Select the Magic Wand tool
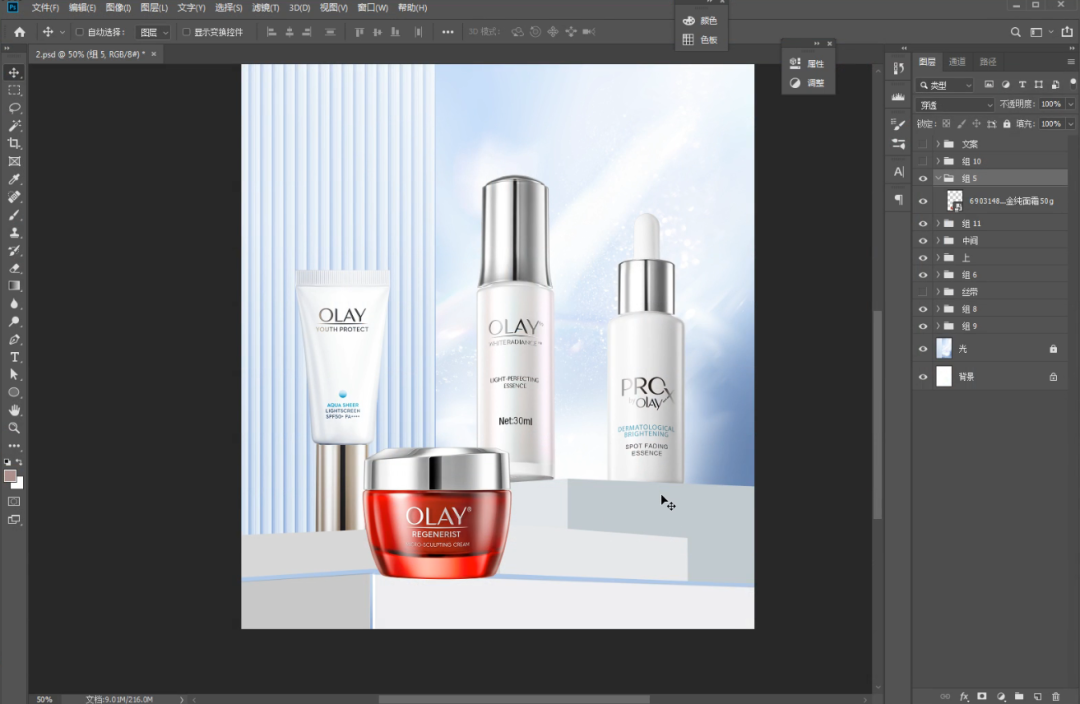 tap(14, 125)
